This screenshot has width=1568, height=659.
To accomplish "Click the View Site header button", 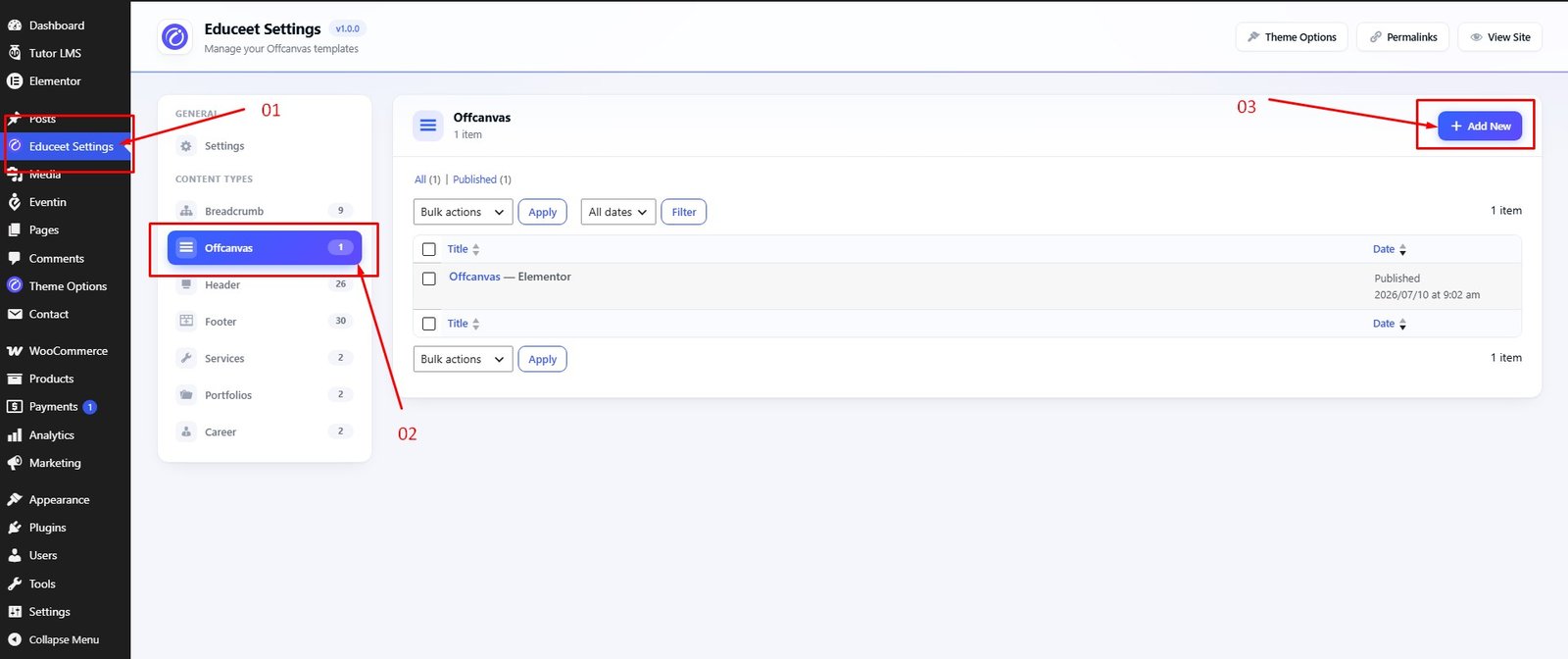I will (1500, 37).
